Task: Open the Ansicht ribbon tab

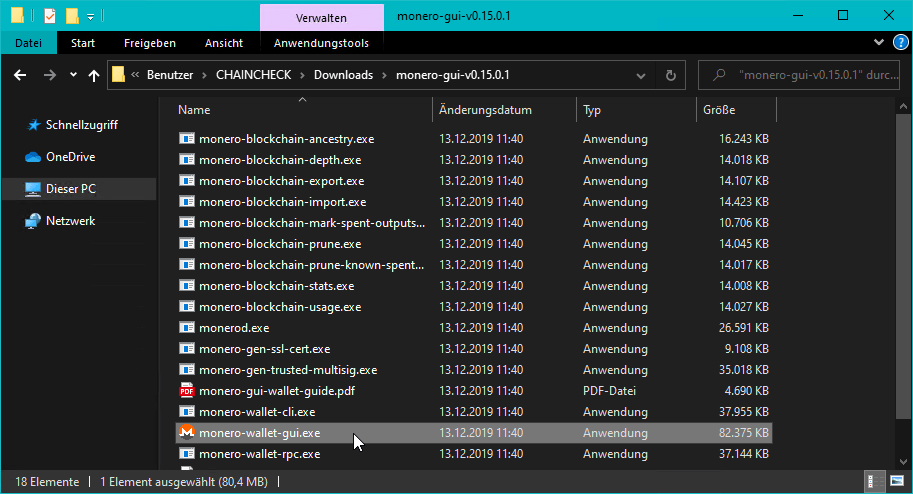Action: click(x=224, y=43)
